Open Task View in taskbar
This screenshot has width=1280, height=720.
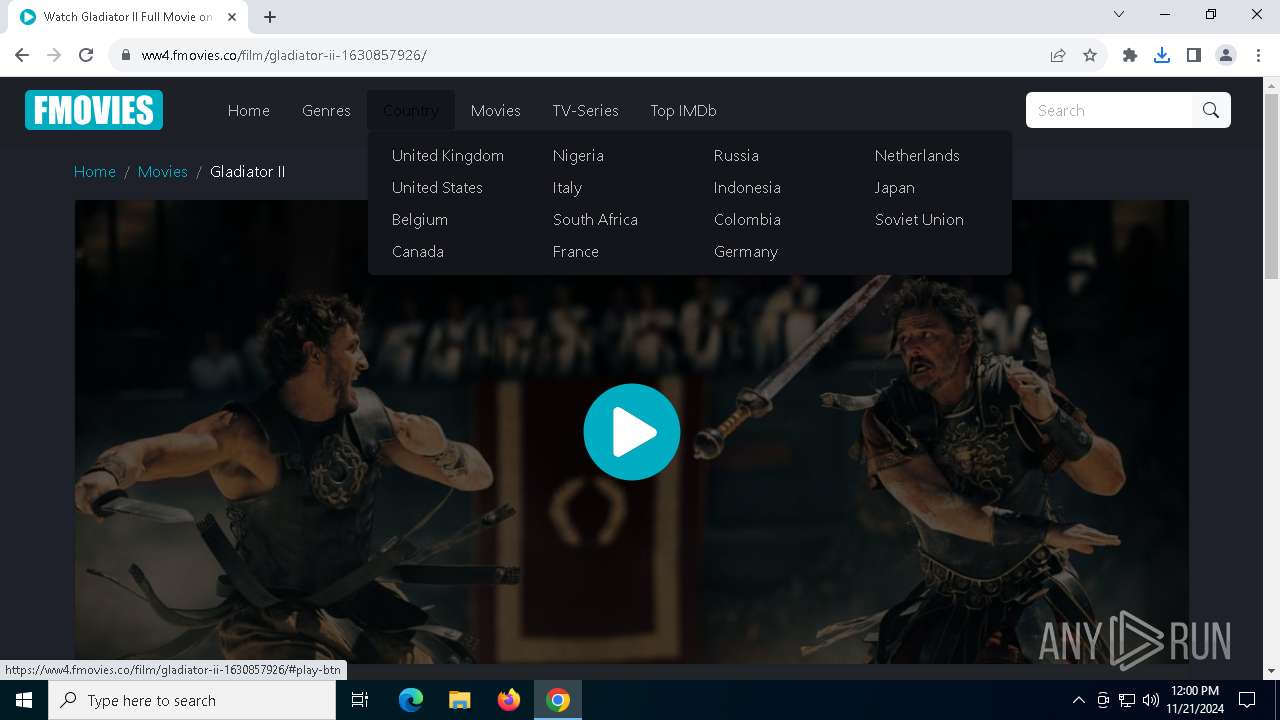click(x=360, y=700)
